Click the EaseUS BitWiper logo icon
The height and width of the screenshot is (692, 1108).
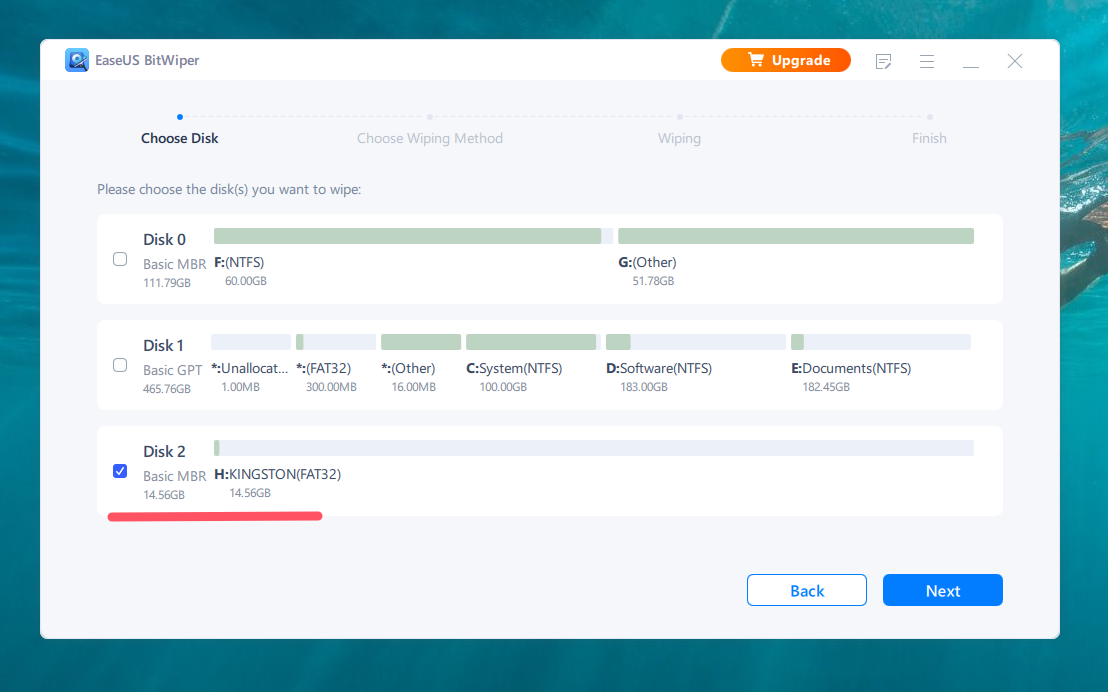point(76,60)
